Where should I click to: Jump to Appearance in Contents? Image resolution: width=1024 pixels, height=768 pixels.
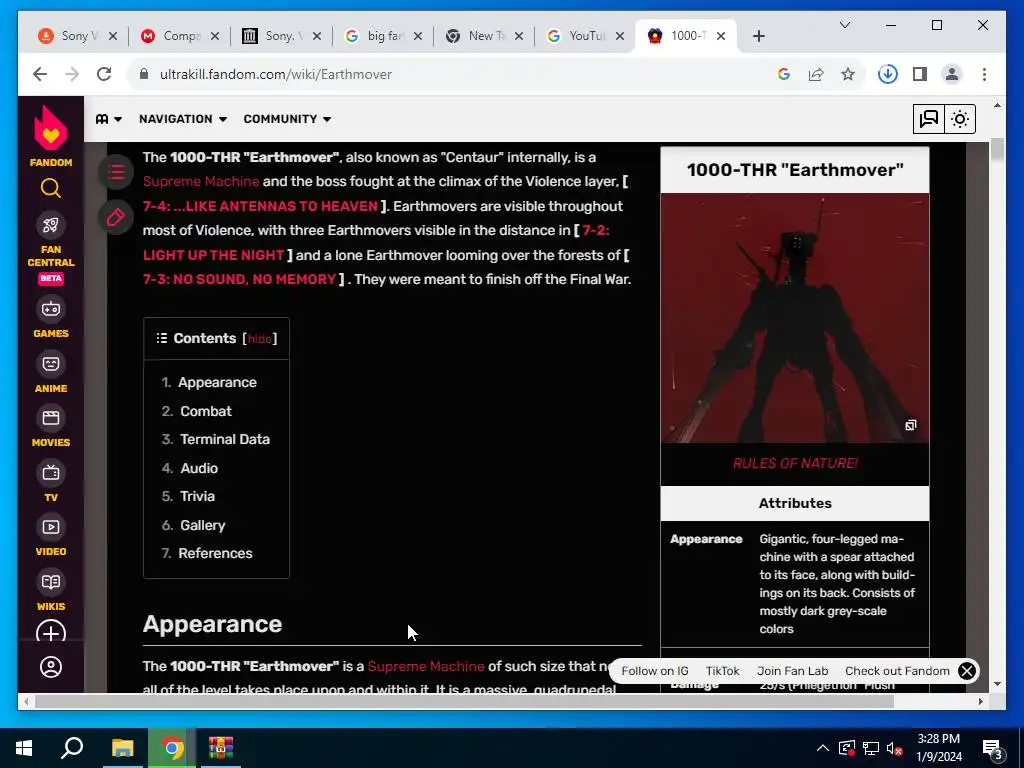pyautogui.click(x=217, y=383)
